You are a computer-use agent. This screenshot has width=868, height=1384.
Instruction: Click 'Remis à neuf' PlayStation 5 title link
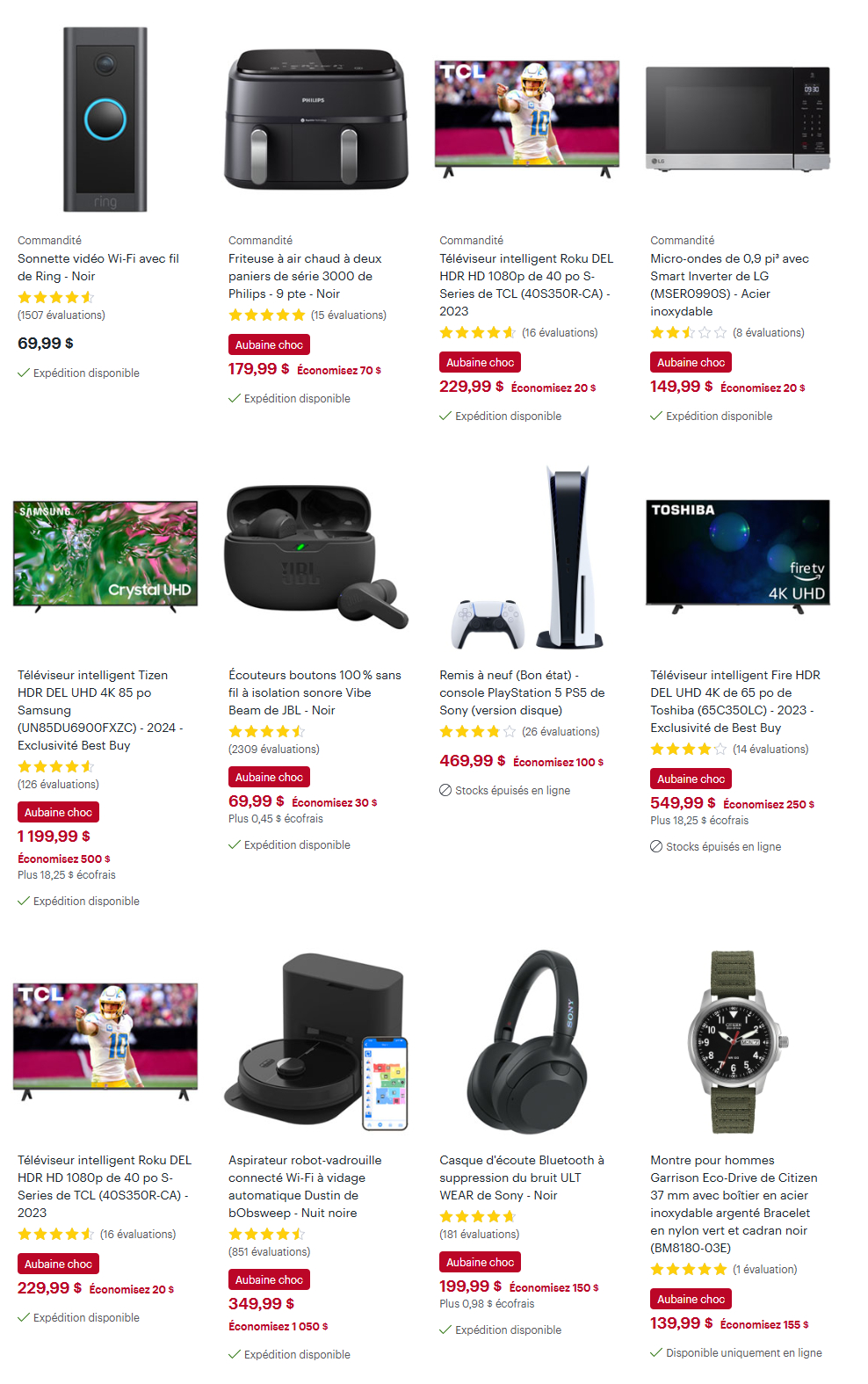(x=522, y=692)
